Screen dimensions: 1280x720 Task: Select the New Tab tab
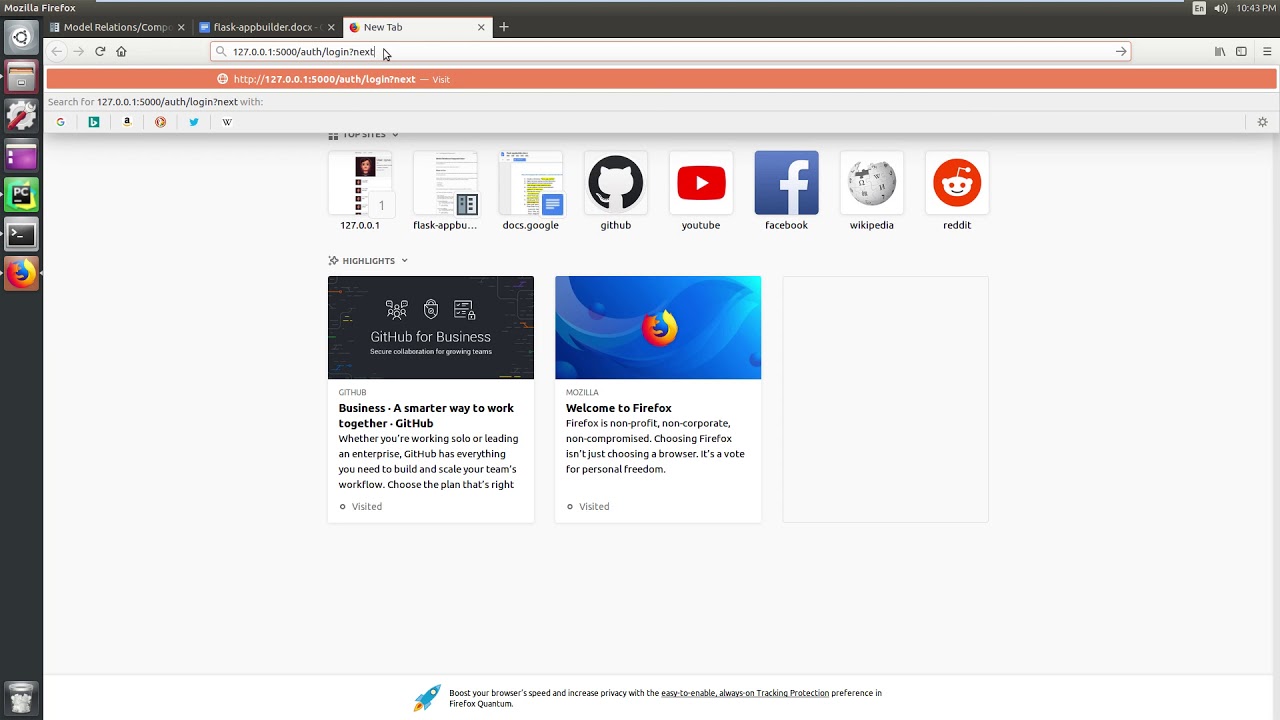coord(416,27)
